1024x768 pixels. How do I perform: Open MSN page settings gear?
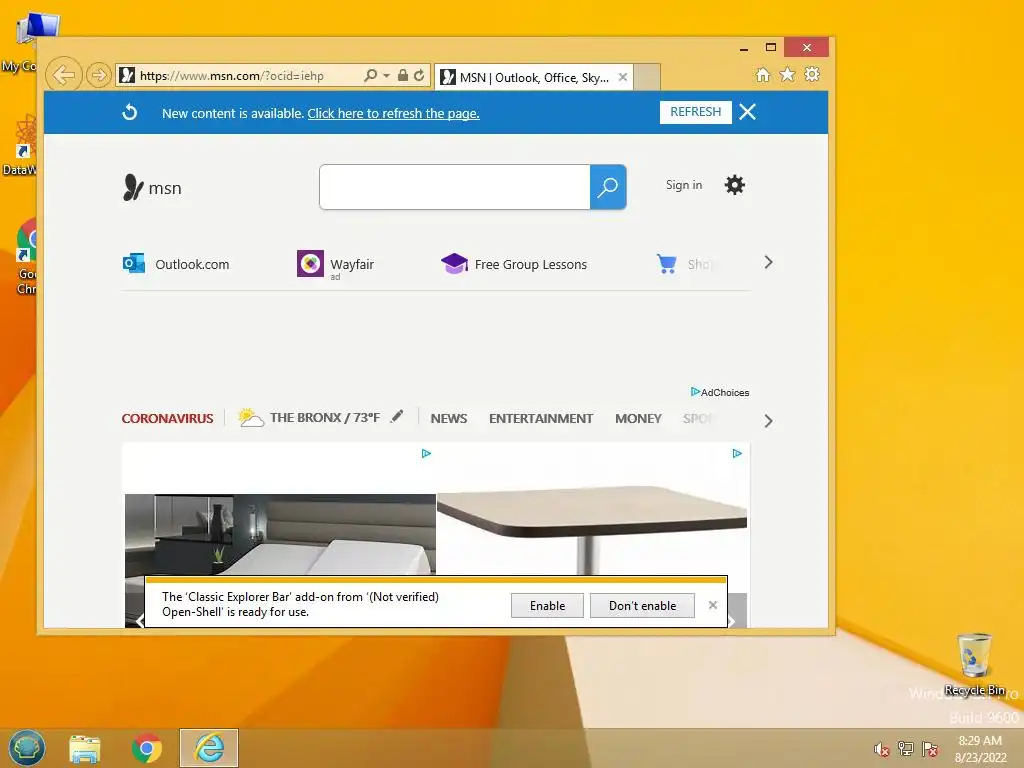point(735,185)
